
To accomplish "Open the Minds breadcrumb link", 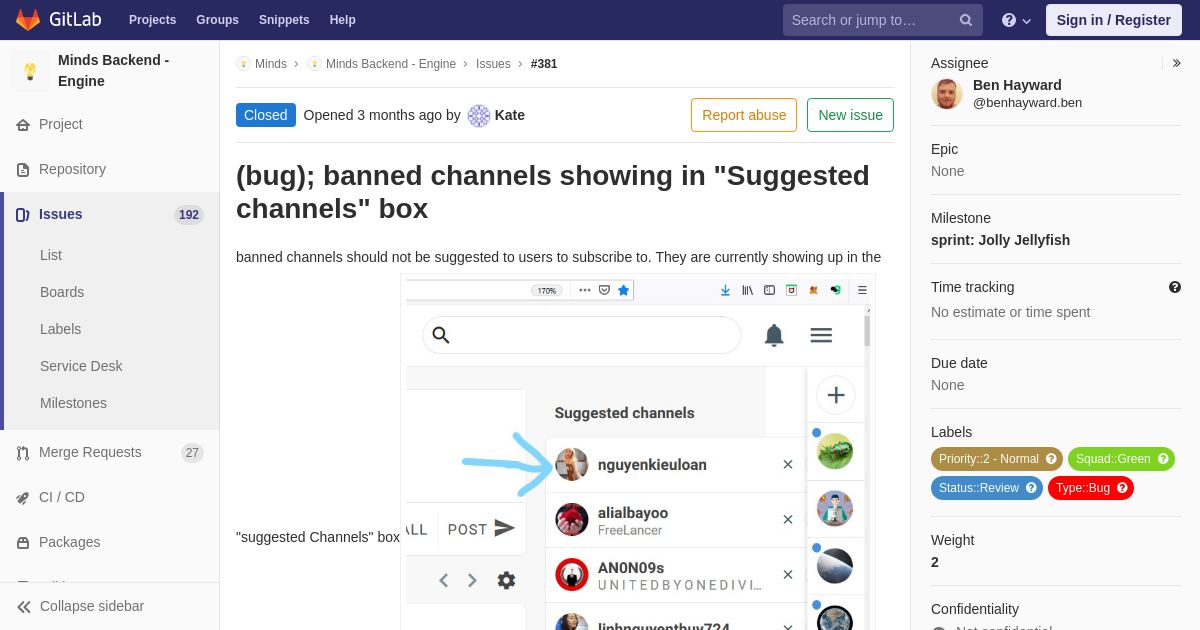I will 271,63.
